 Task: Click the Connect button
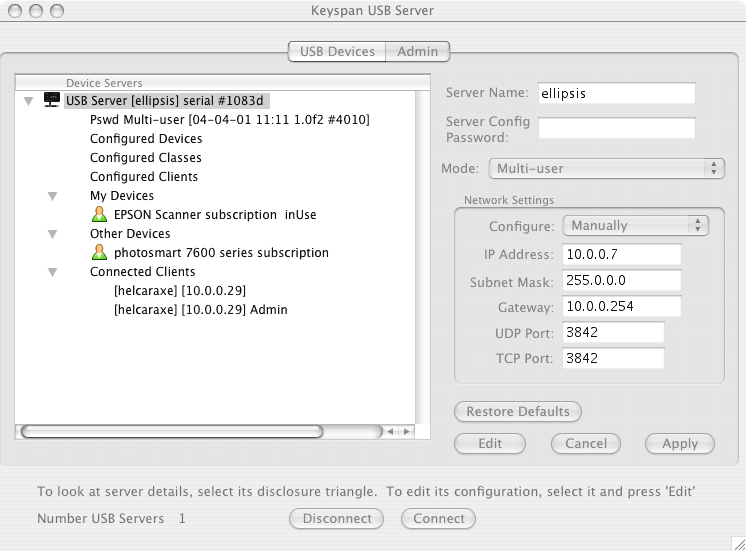coord(438,518)
